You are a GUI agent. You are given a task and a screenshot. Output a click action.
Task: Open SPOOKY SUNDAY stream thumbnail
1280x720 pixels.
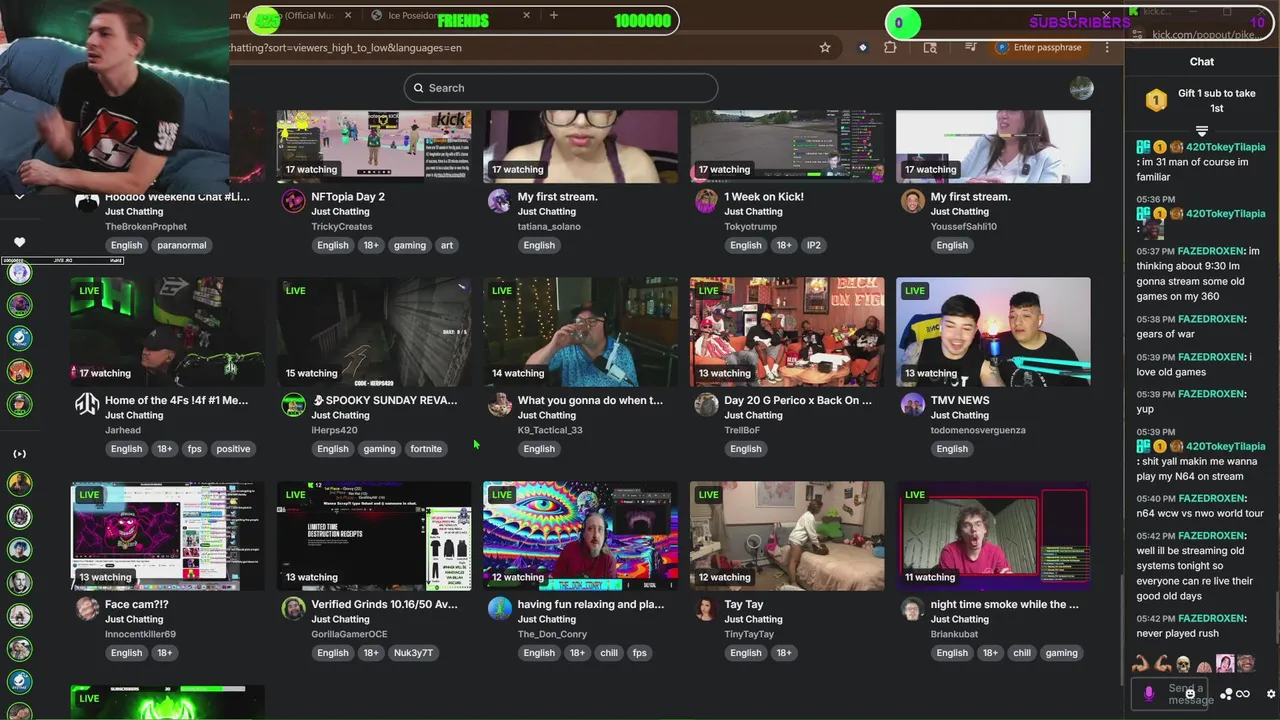pyautogui.click(x=374, y=332)
